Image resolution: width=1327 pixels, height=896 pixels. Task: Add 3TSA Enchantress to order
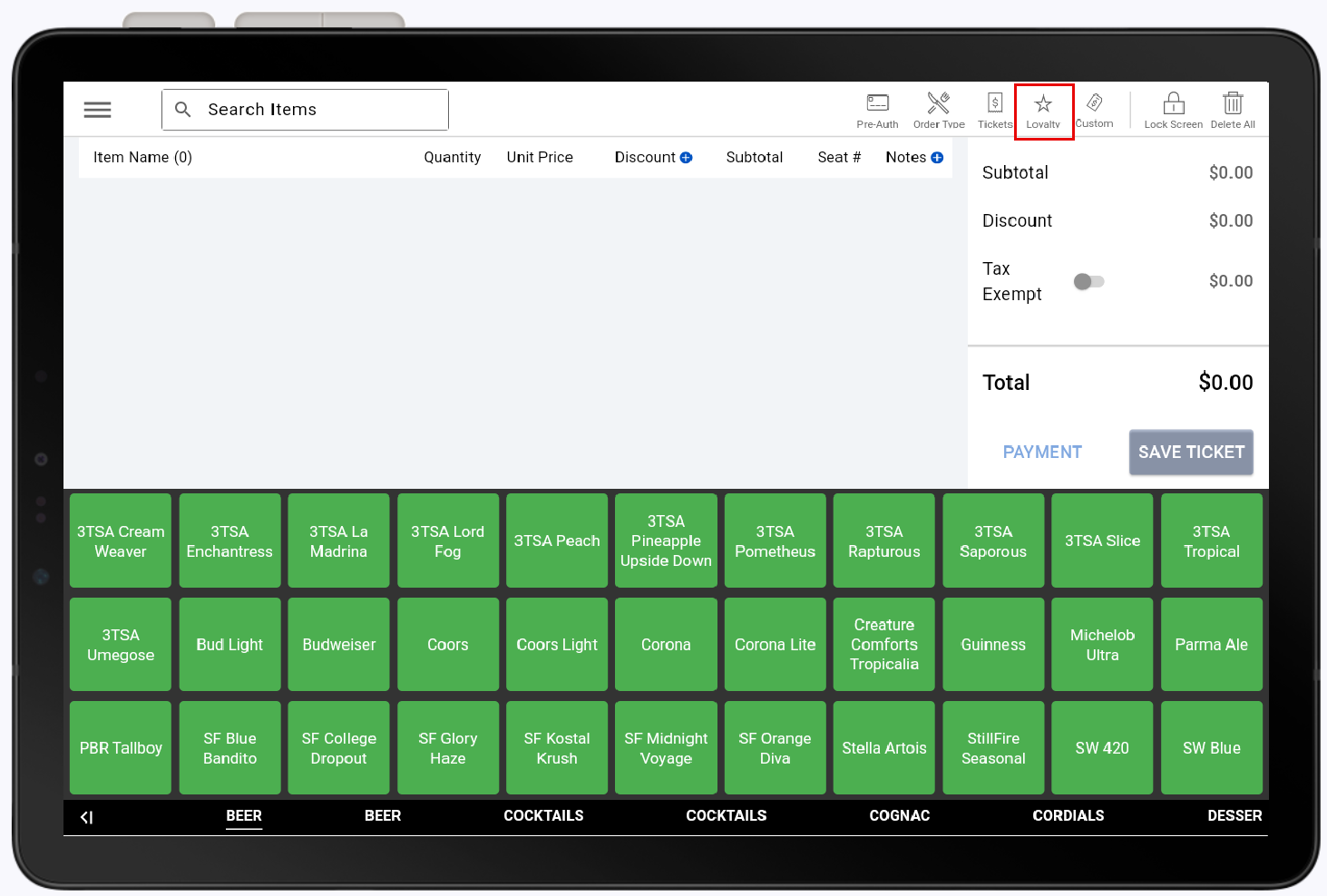(229, 541)
